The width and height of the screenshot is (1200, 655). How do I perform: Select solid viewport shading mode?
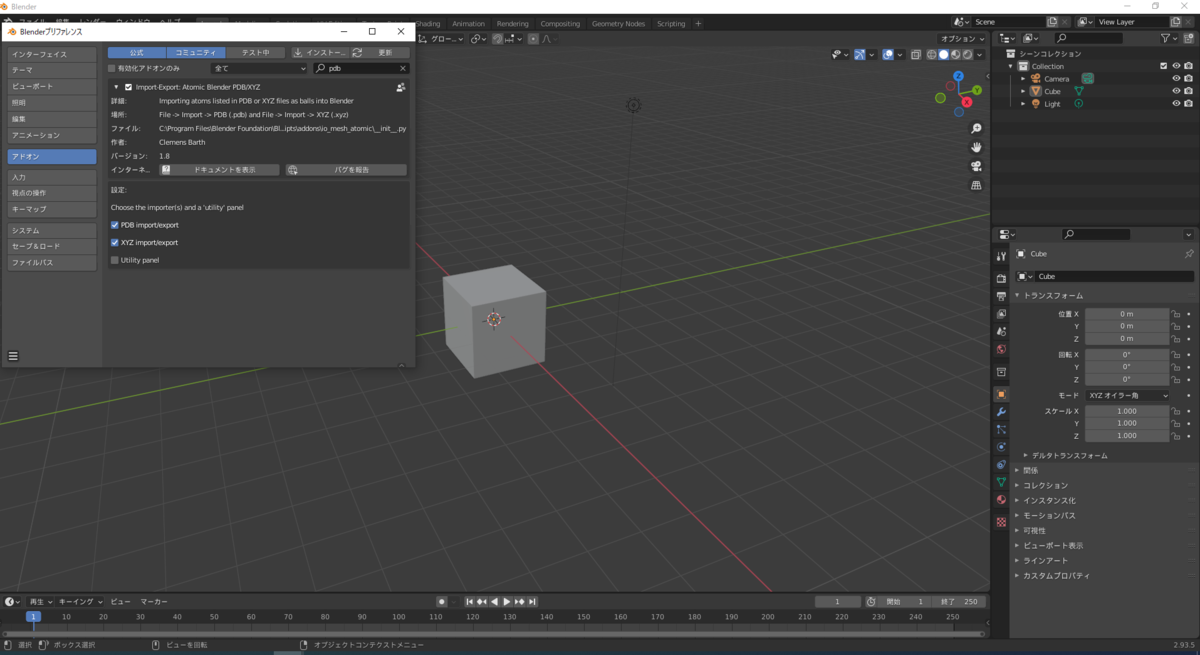coord(943,55)
